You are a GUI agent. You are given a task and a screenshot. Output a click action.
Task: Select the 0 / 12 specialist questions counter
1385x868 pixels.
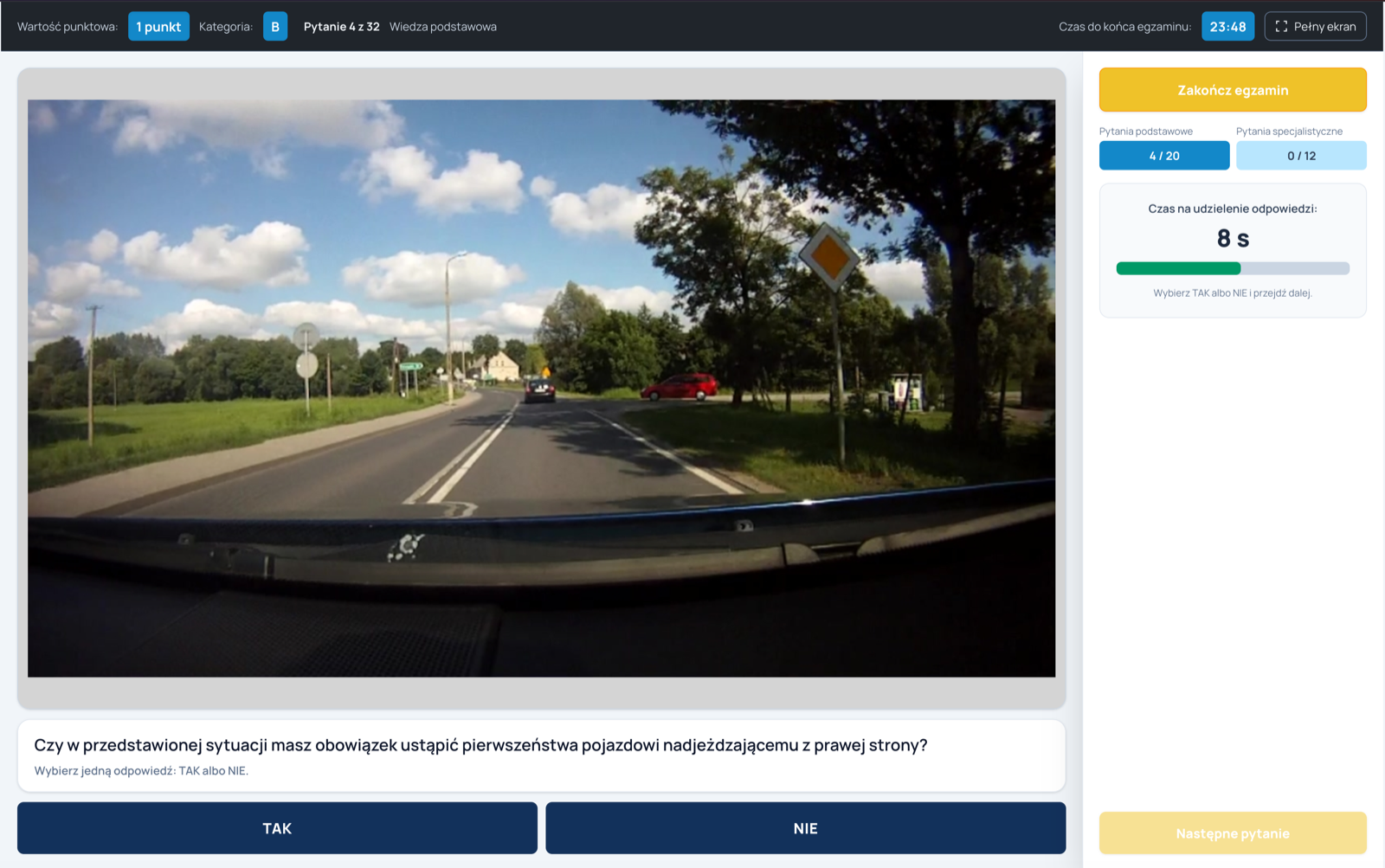tap(1301, 156)
